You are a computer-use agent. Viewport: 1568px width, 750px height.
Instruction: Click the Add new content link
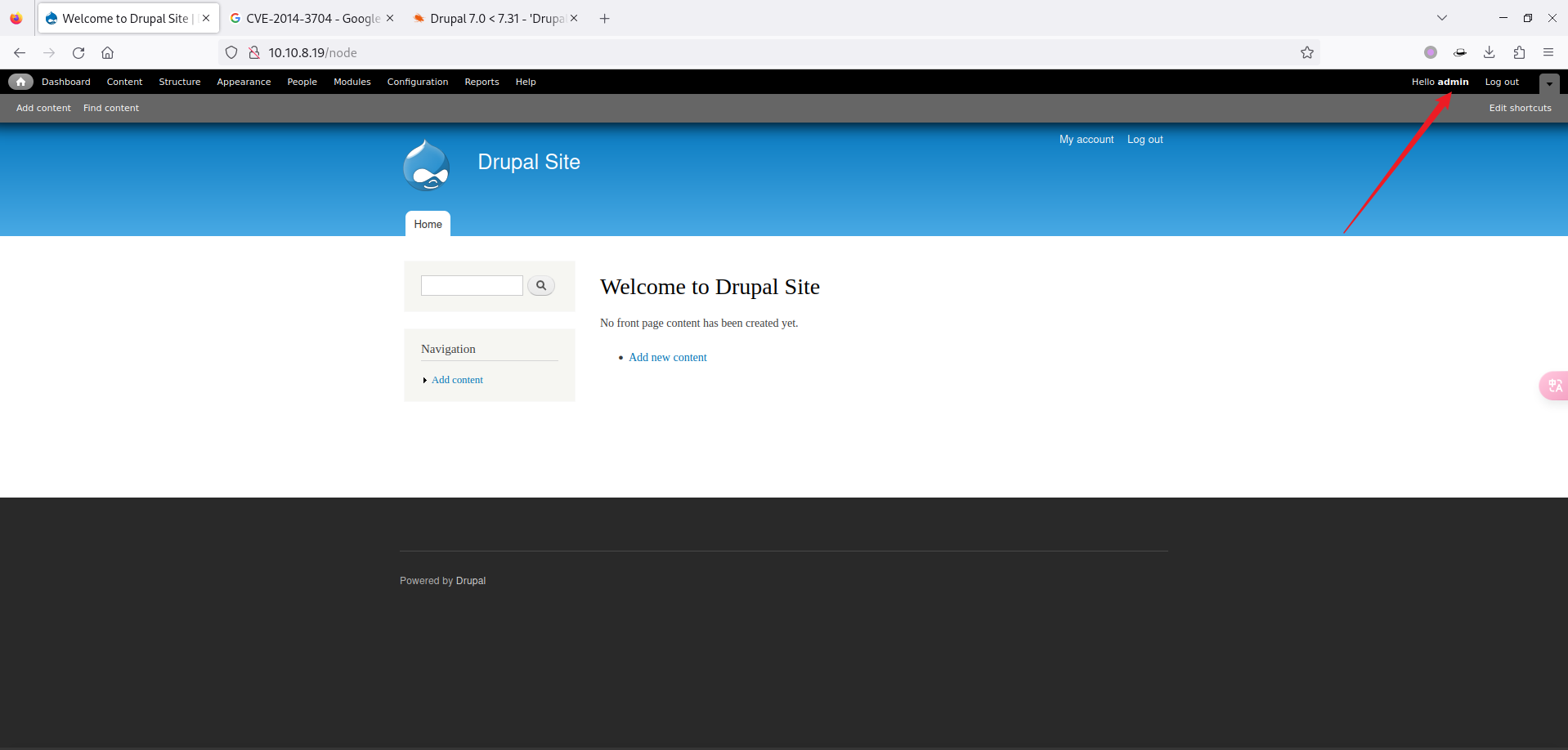coord(667,357)
